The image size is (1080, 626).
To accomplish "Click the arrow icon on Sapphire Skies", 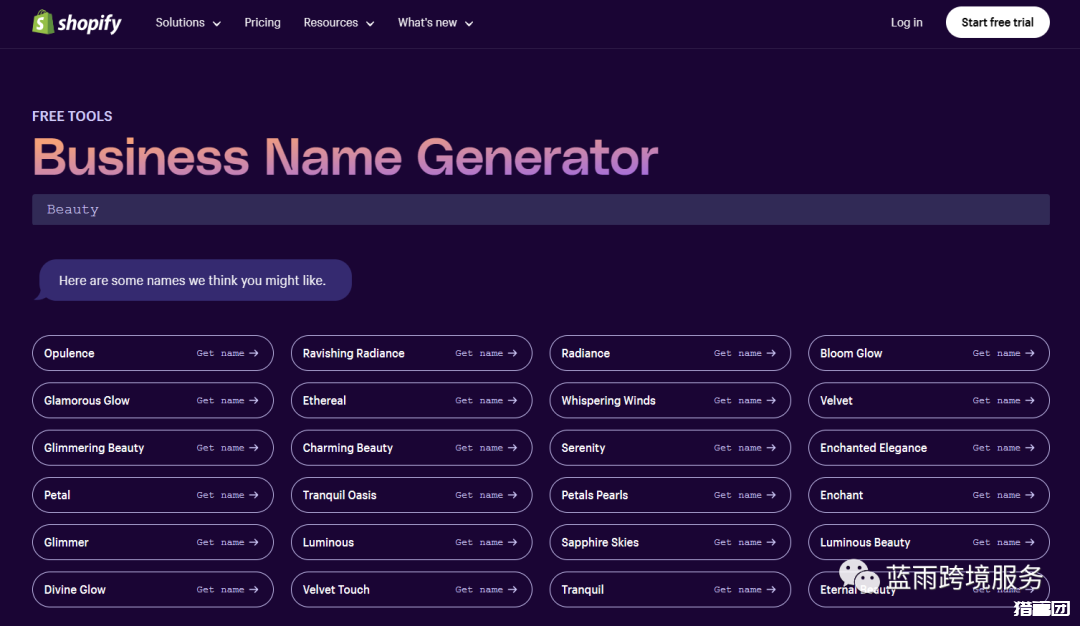I will [771, 542].
